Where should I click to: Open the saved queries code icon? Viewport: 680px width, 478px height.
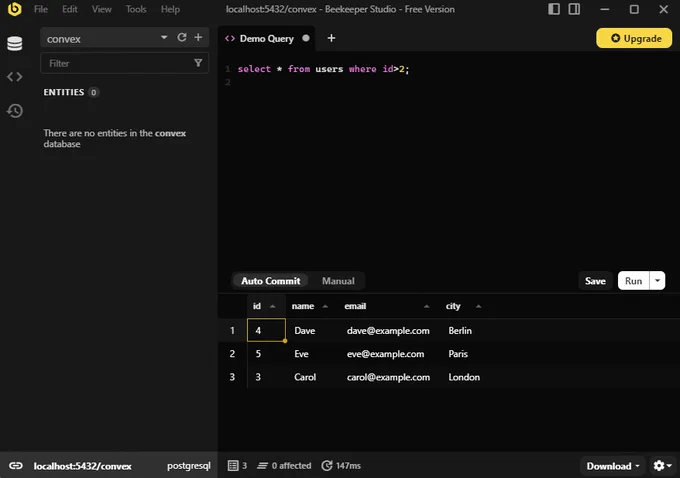pos(15,77)
